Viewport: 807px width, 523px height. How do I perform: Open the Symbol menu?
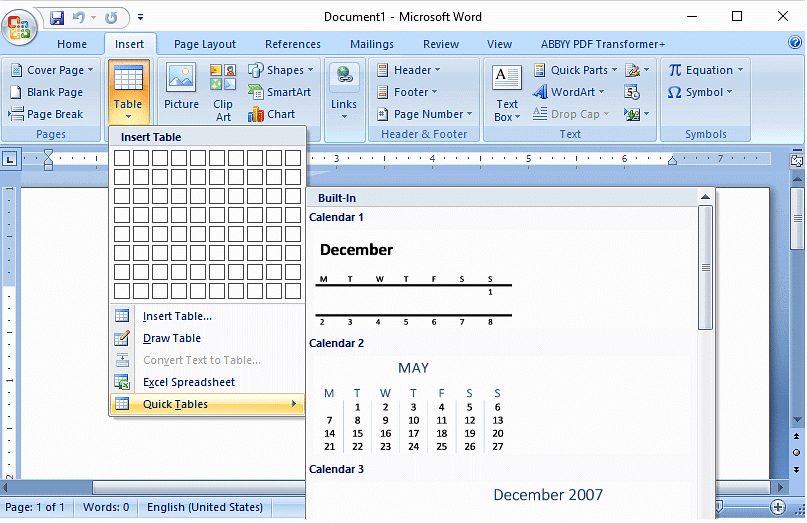[700, 92]
